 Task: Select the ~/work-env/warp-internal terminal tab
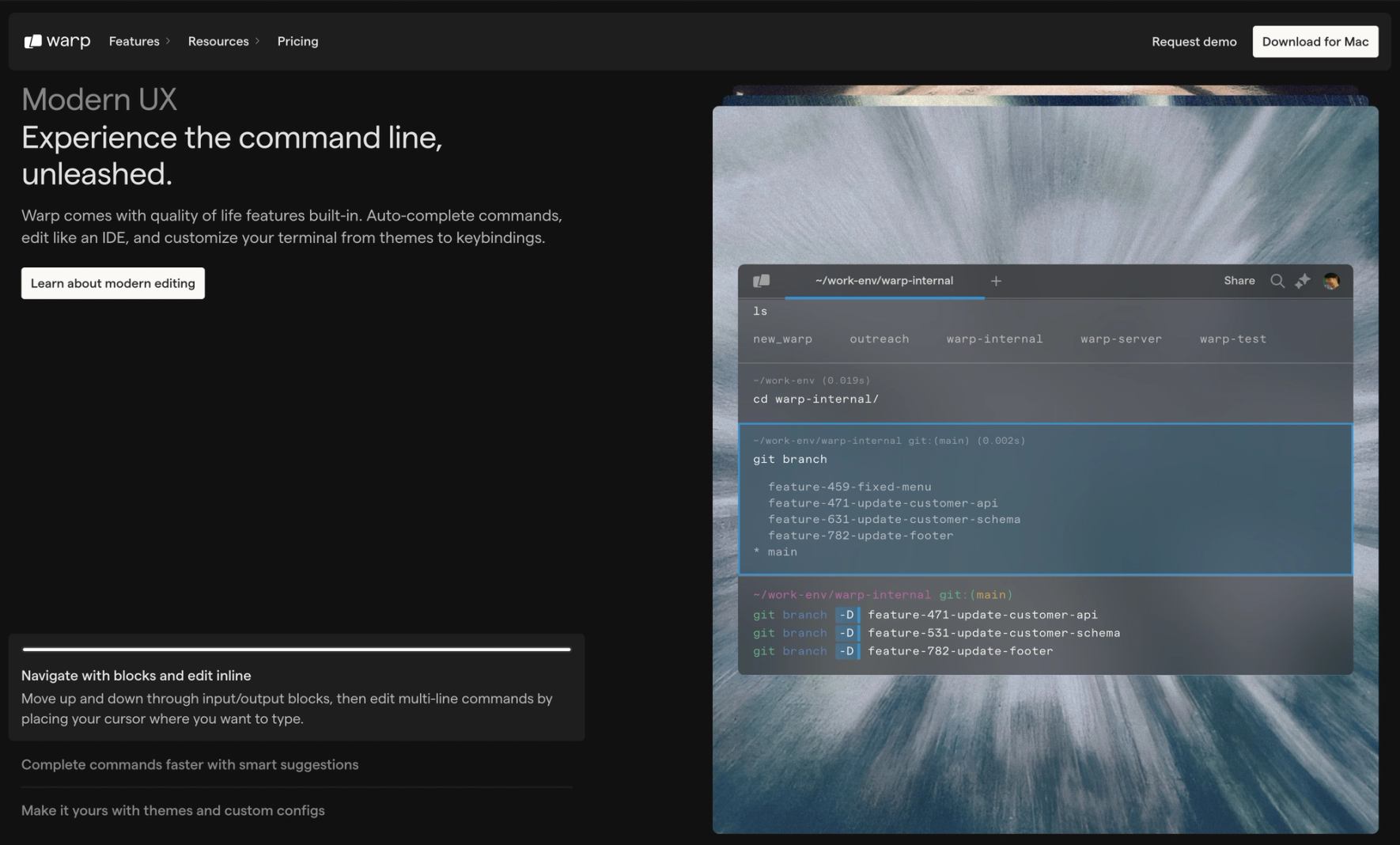click(x=884, y=281)
